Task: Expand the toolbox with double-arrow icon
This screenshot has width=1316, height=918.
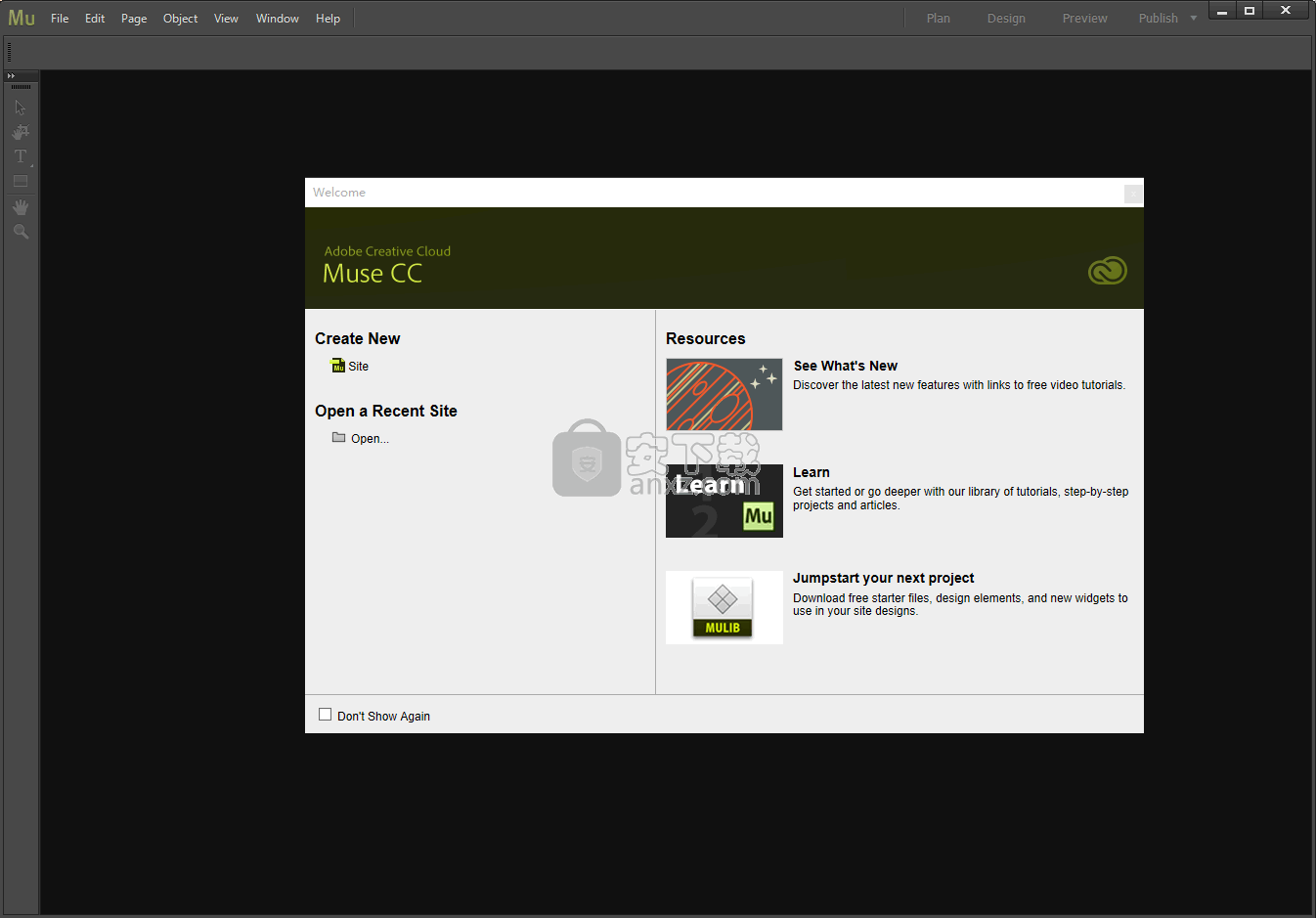Action: pos(11,75)
